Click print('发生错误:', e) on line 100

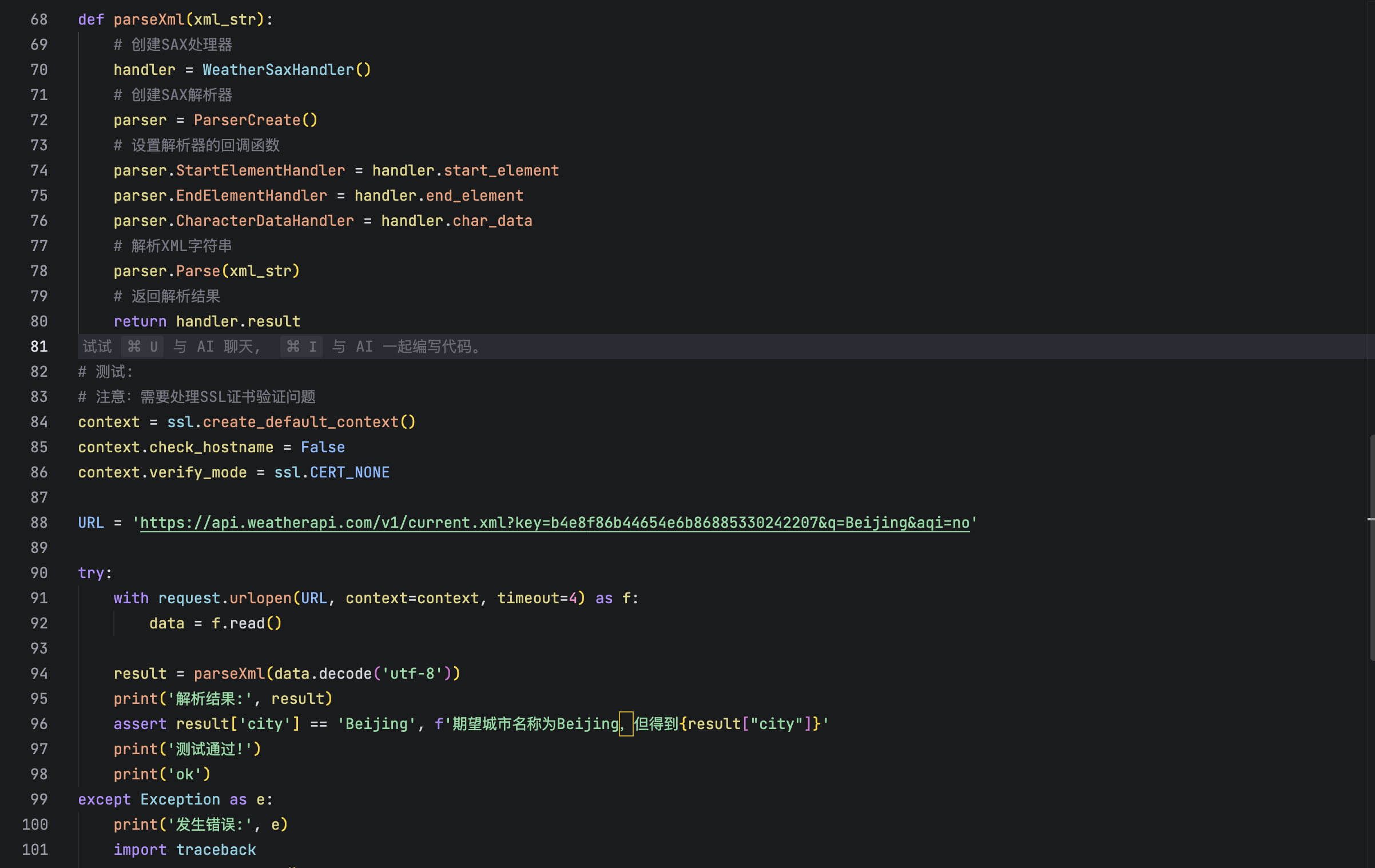coord(201,825)
